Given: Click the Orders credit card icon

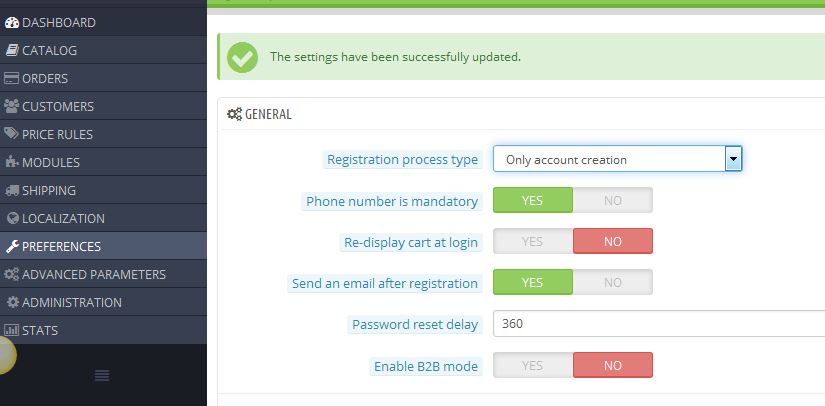Looking at the screenshot, I should [12, 78].
